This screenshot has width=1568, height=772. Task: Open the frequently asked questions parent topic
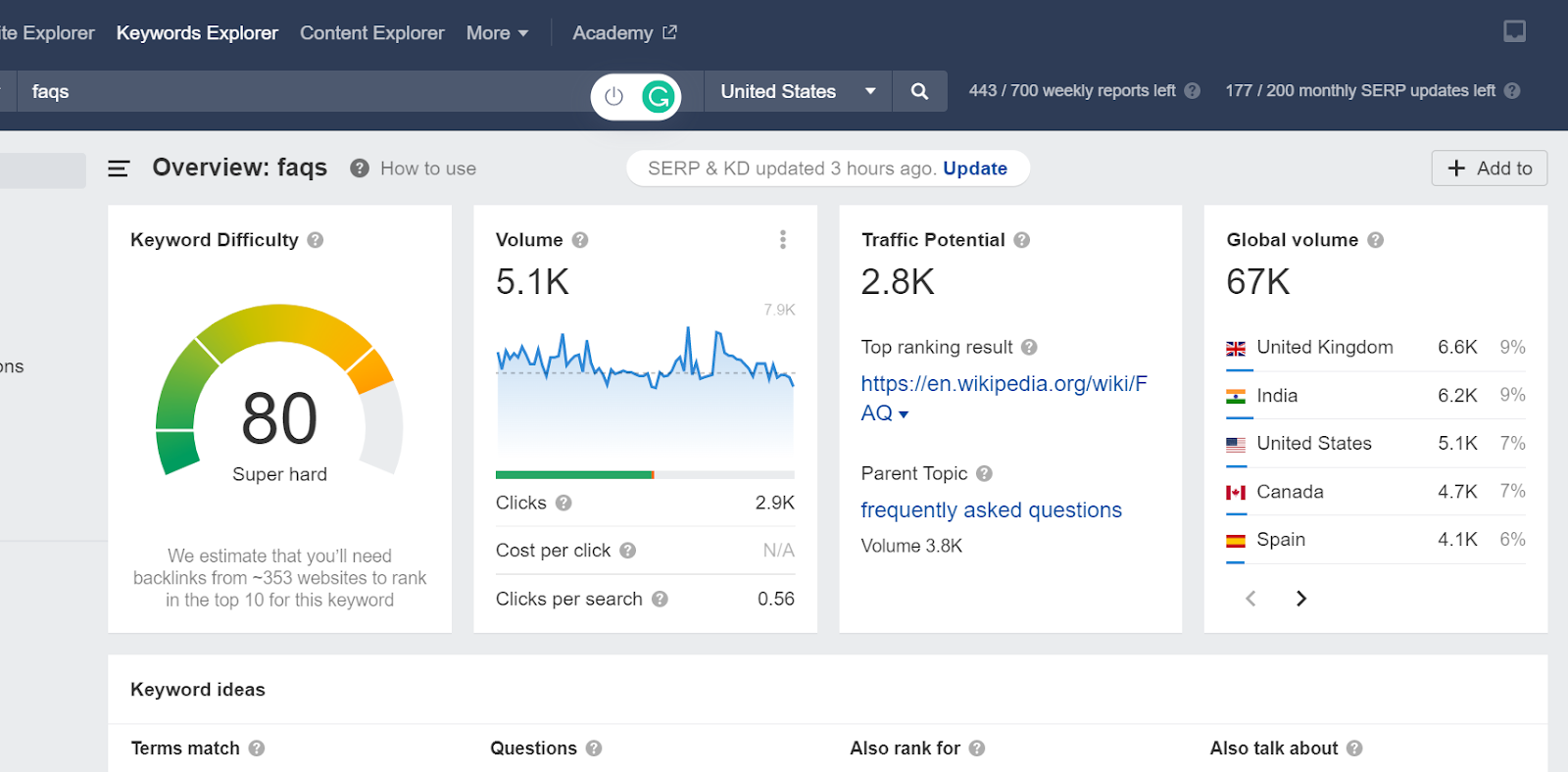tap(991, 510)
